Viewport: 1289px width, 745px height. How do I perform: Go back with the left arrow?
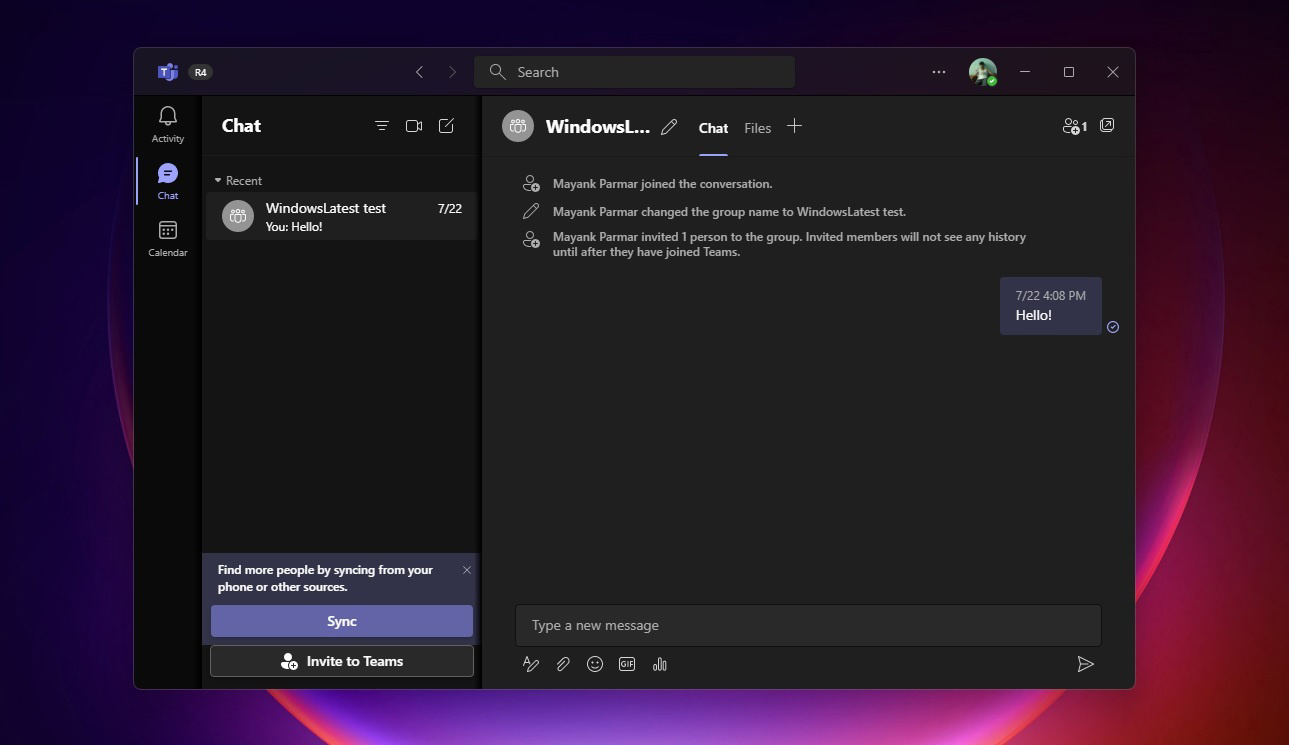(x=420, y=72)
